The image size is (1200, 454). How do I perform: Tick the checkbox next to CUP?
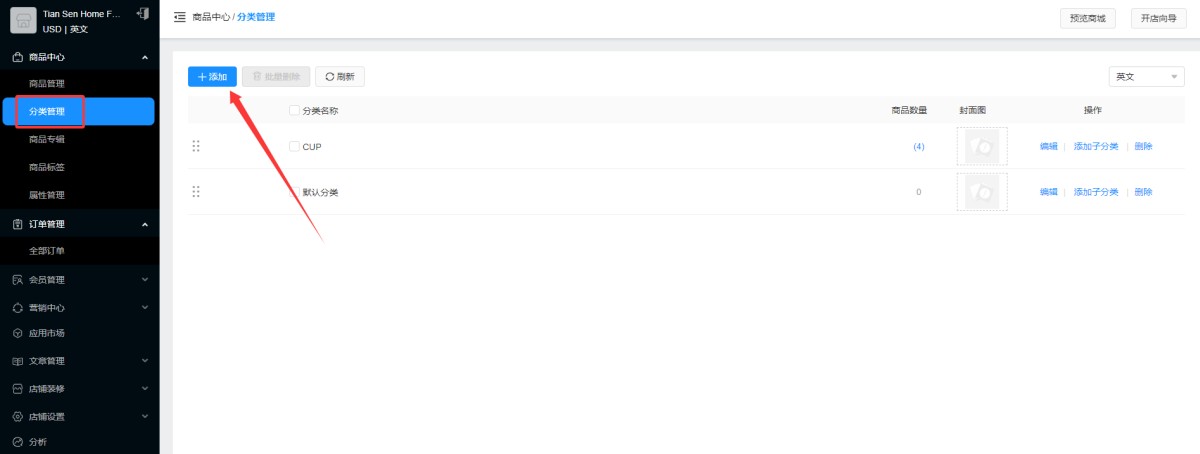coord(294,146)
